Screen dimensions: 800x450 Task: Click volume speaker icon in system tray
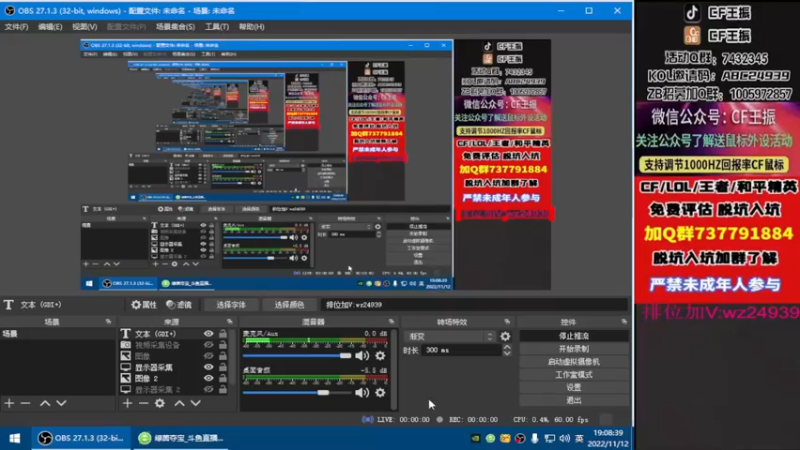564,438
